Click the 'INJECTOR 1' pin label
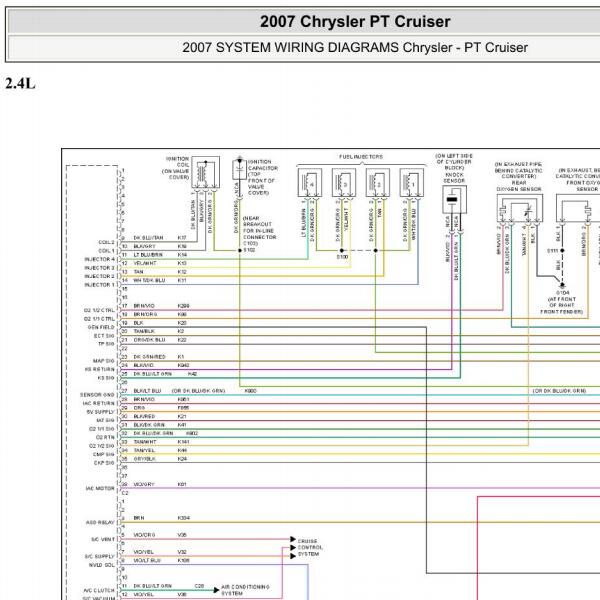Image resolution: width=600 pixels, height=600 pixels. click(x=99, y=285)
